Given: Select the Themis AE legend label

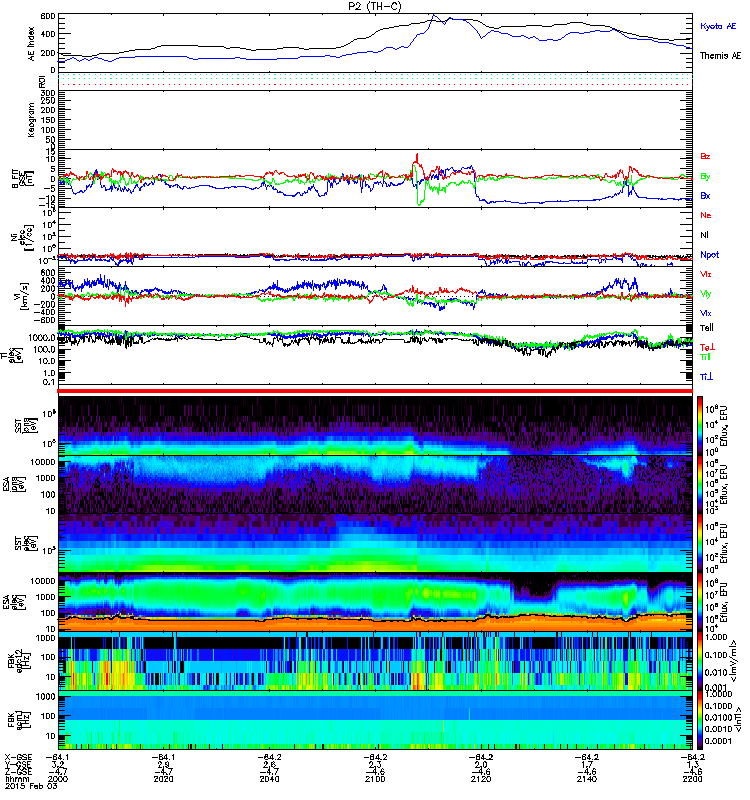Looking at the screenshot, I should [720, 56].
